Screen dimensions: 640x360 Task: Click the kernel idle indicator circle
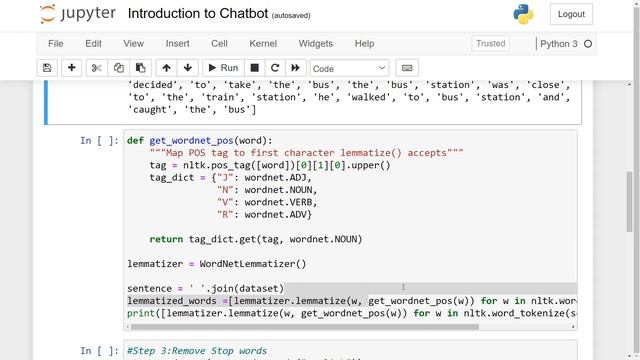(588, 44)
